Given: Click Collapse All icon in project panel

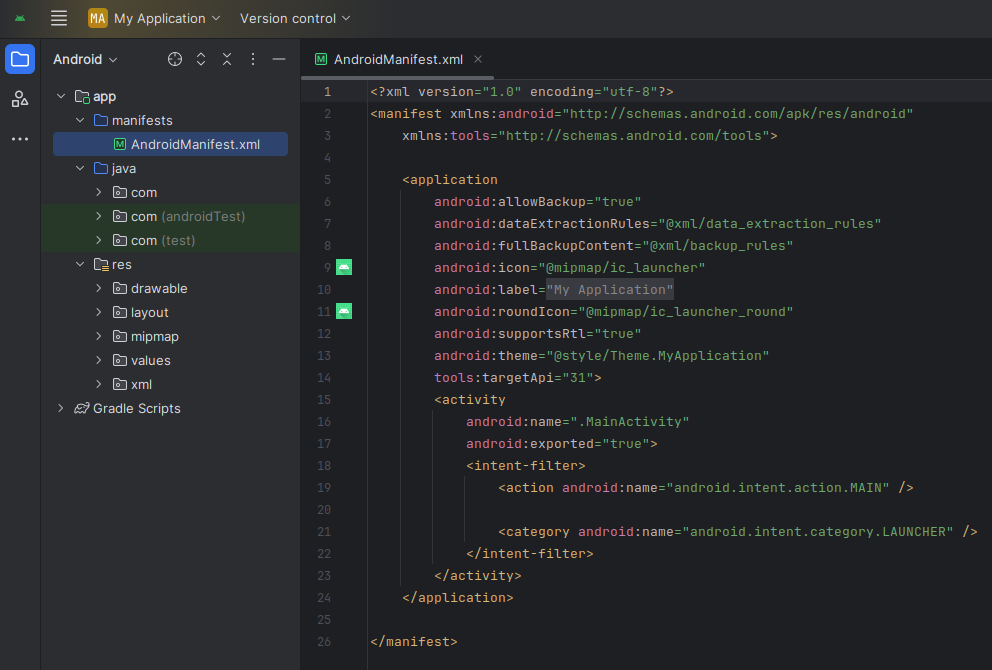Looking at the screenshot, I should 227,59.
